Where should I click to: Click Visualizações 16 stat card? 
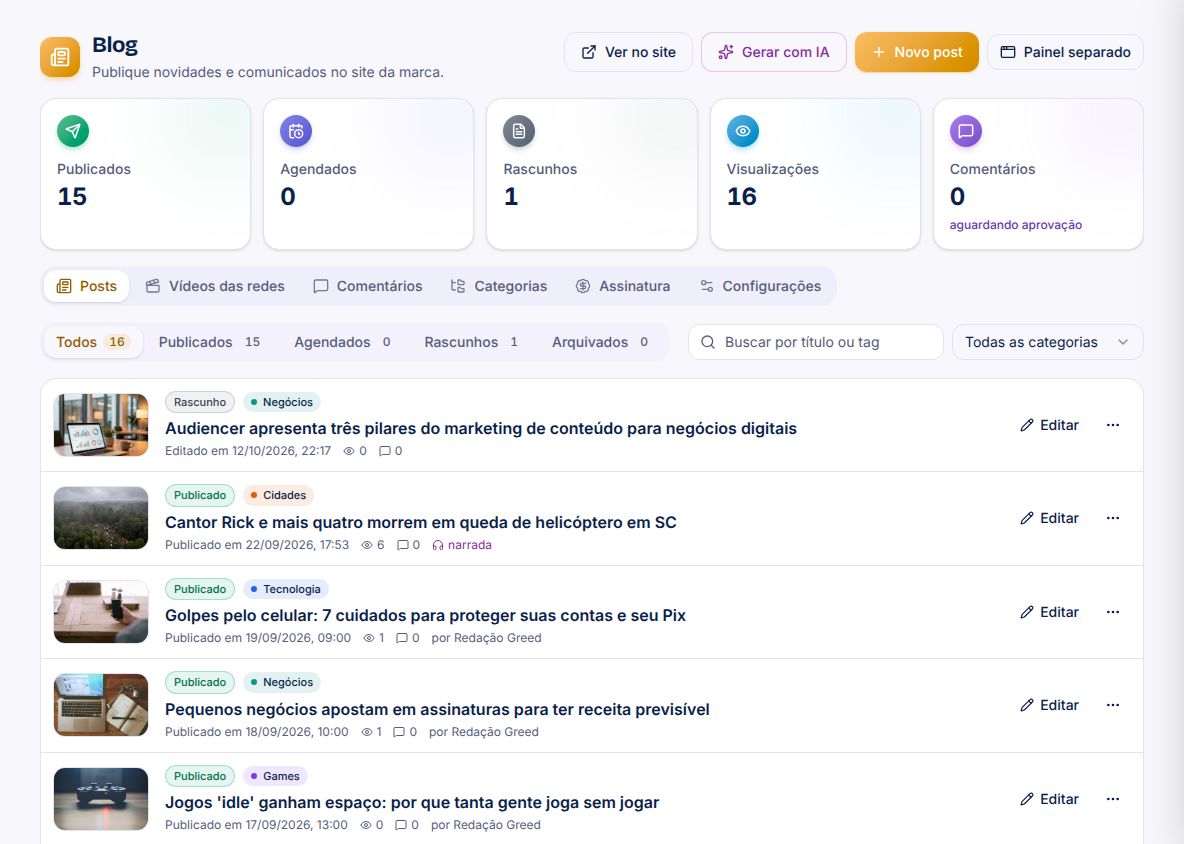(x=815, y=174)
